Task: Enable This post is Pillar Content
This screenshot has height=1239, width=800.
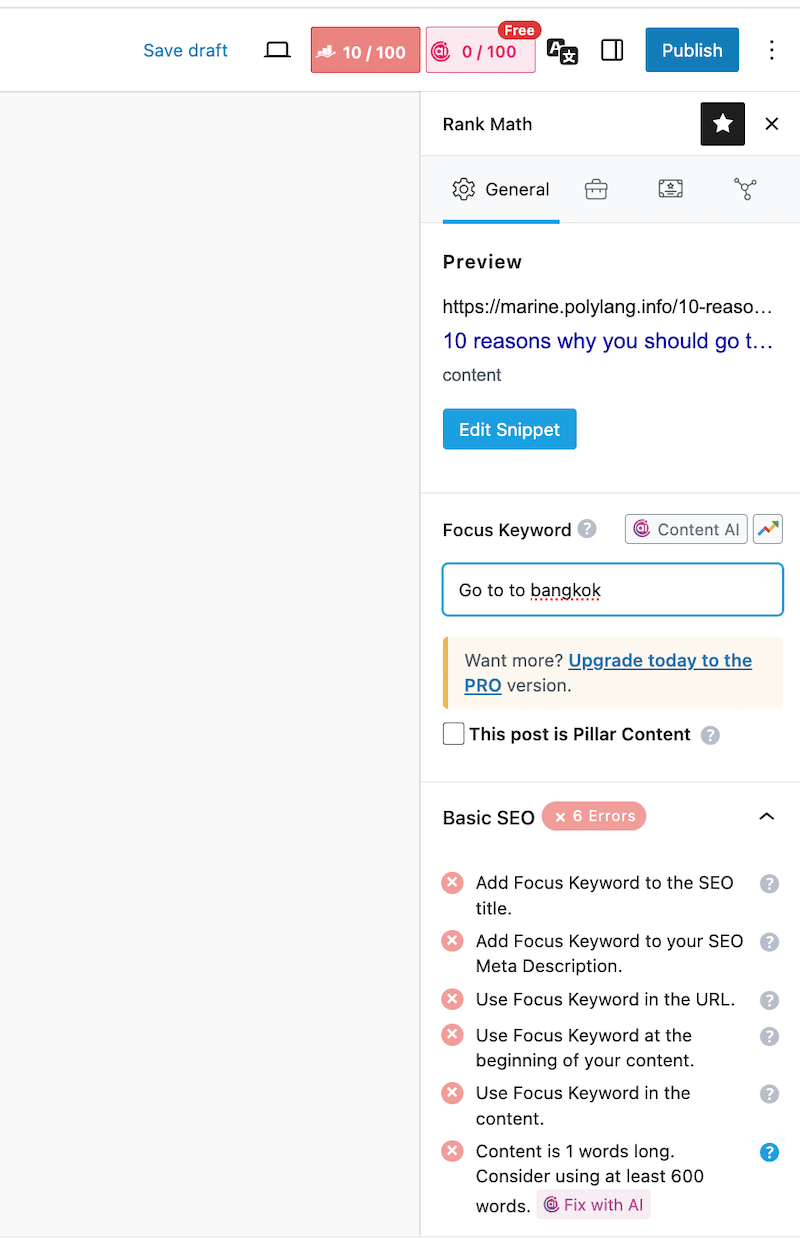Action: point(454,734)
